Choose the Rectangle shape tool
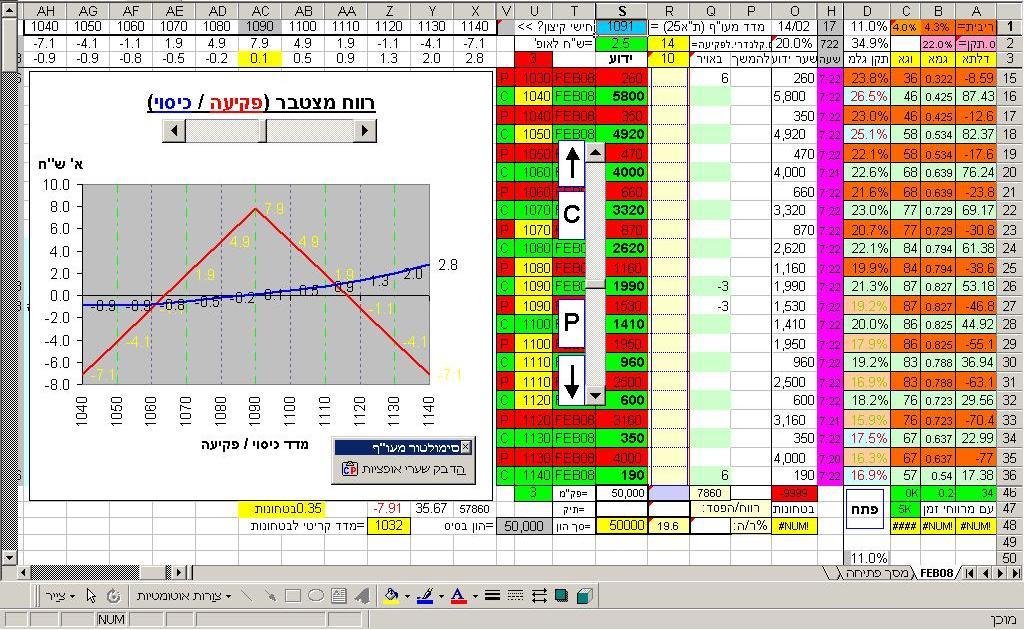Image resolution: width=1024 pixels, height=630 pixels. (x=293, y=595)
